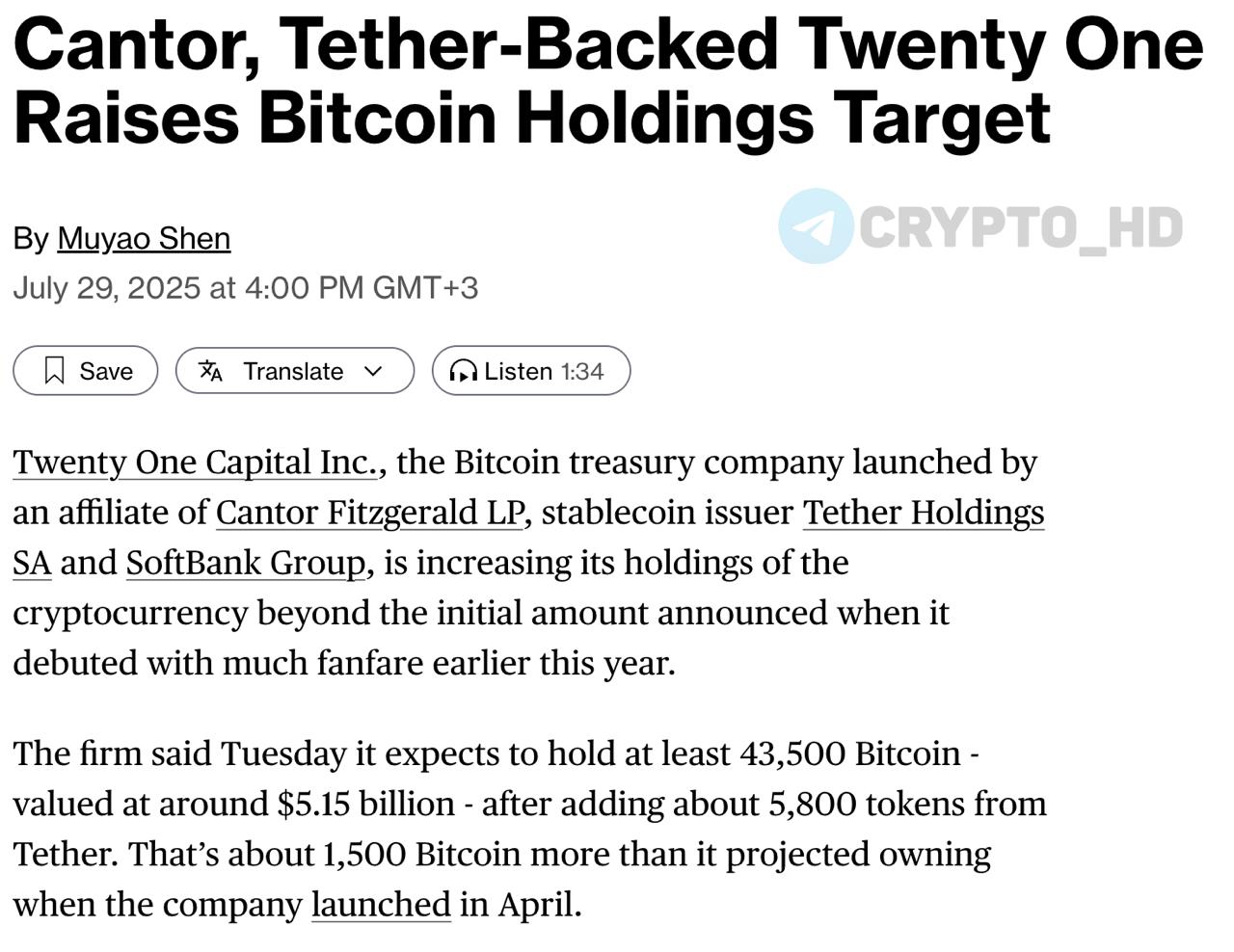The height and width of the screenshot is (952, 1234).
Task: Click the 'SA' link continuation text
Action: [32, 563]
